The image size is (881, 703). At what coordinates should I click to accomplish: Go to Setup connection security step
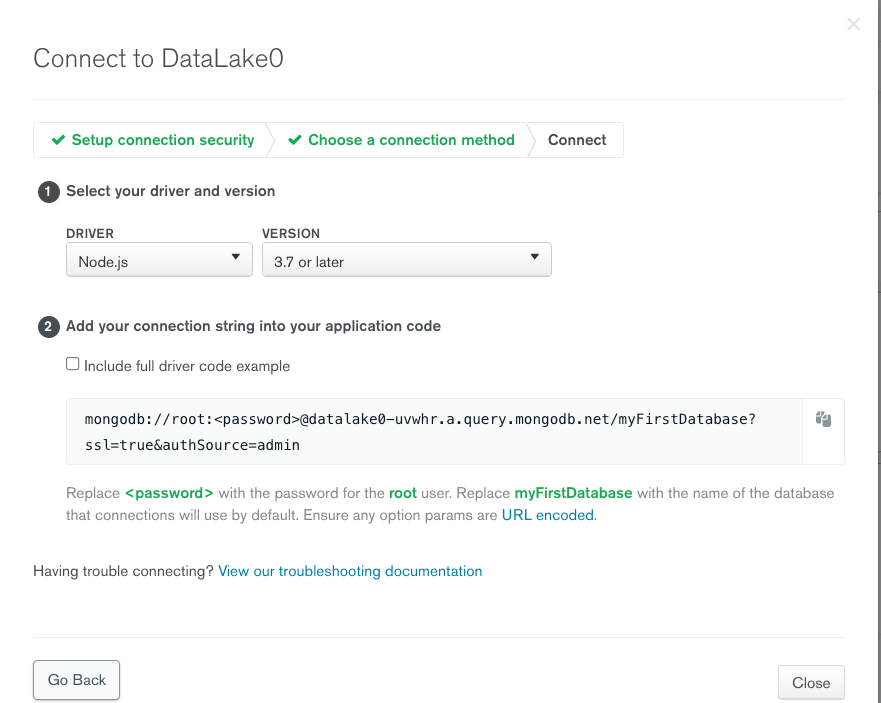(x=153, y=140)
